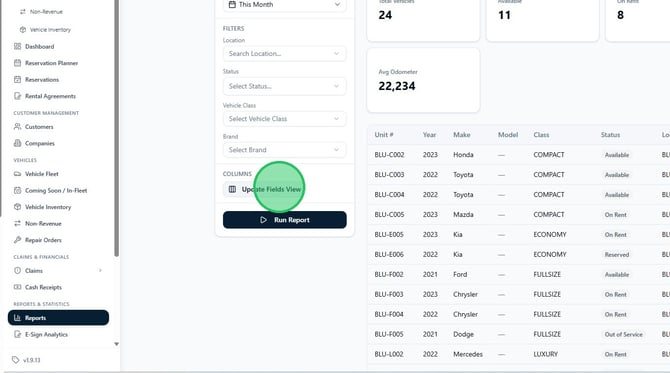Expand the Claims submenu chevron
670x373 pixels.
point(101,270)
